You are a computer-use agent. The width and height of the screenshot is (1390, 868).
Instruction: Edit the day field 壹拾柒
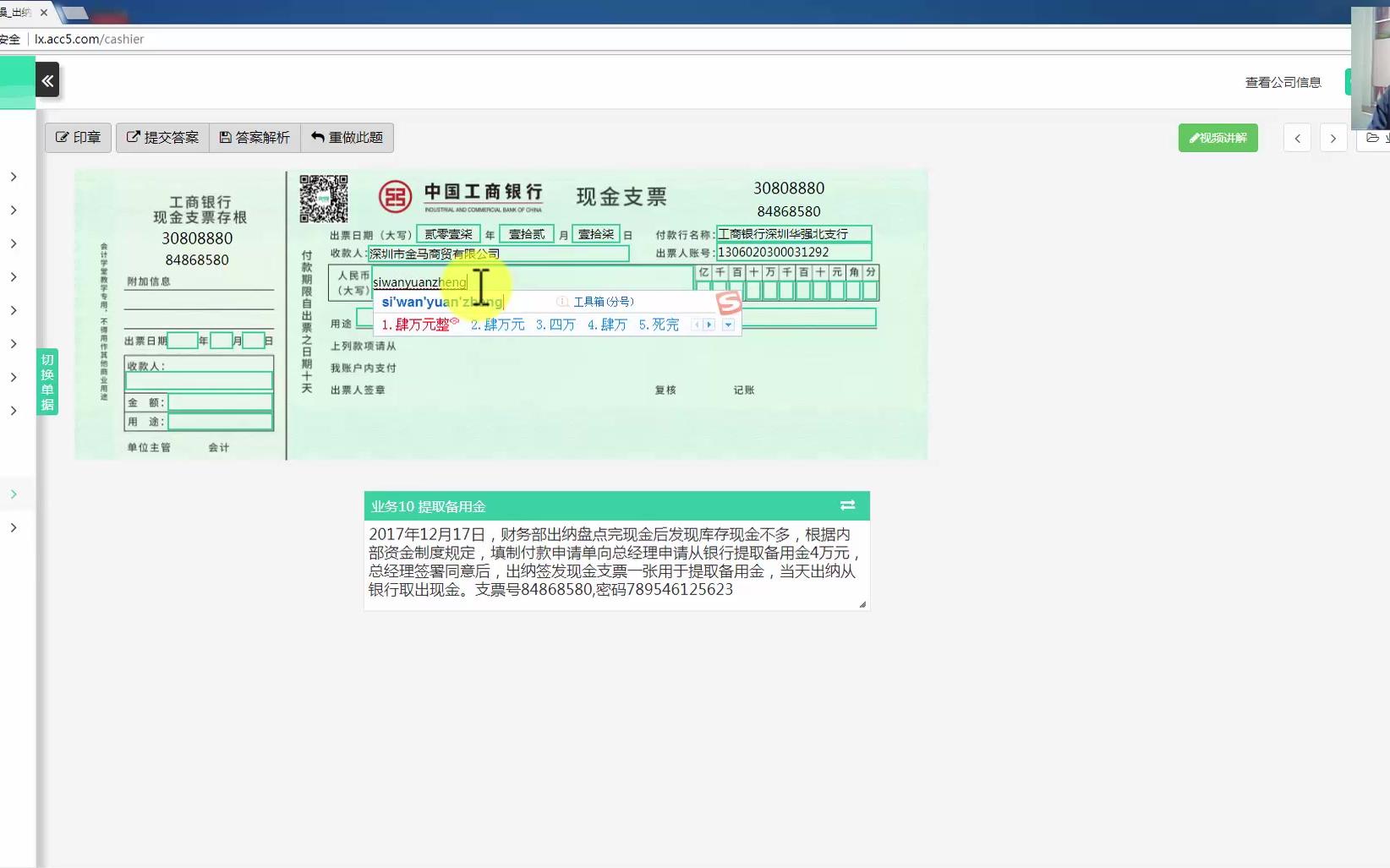tap(596, 234)
